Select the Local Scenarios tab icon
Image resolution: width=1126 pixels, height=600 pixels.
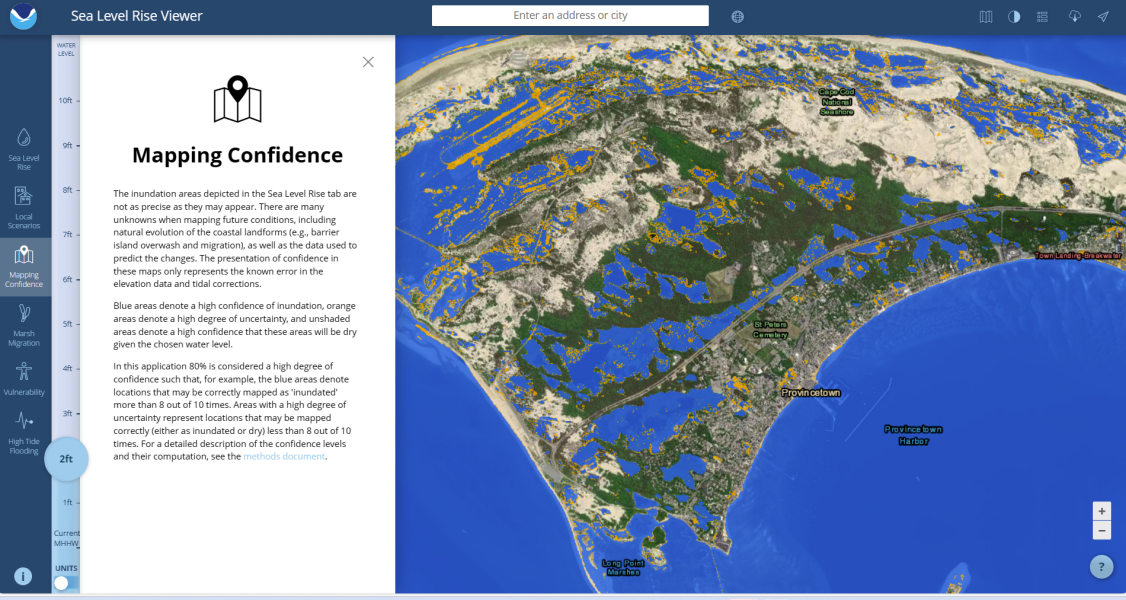25,205
